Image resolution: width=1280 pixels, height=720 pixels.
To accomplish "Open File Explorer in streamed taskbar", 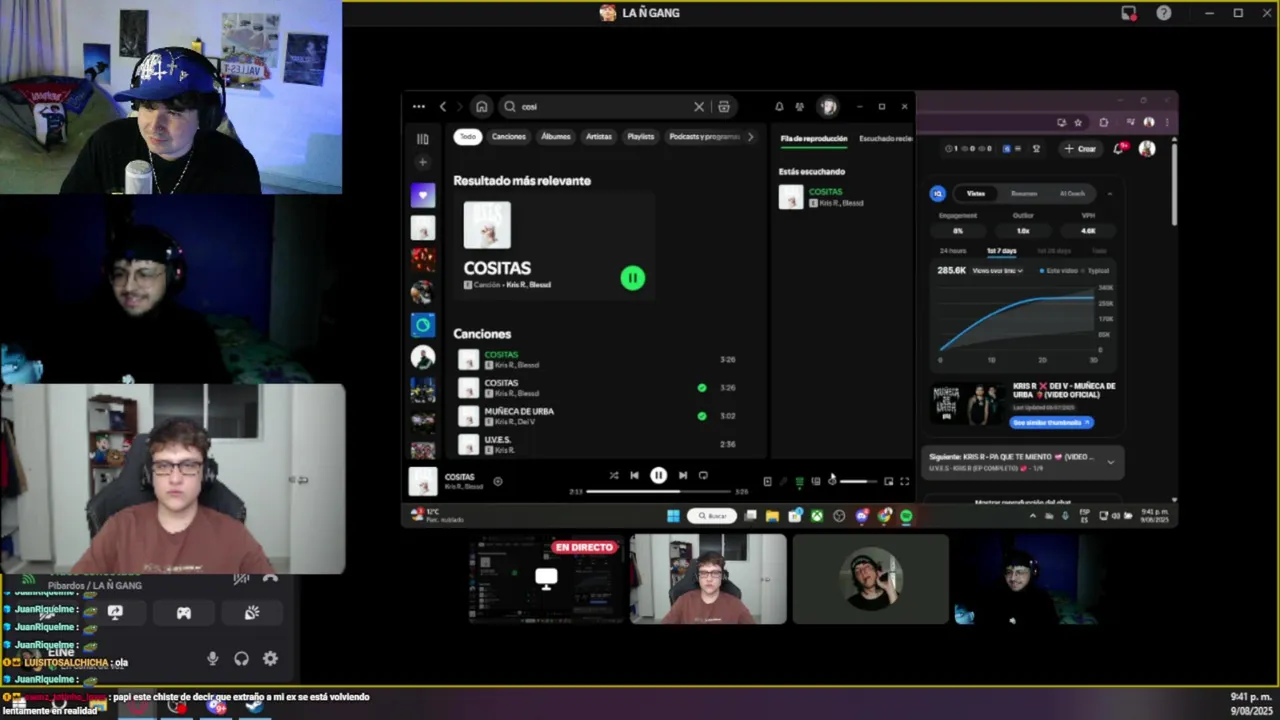I will pyautogui.click(x=772, y=516).
